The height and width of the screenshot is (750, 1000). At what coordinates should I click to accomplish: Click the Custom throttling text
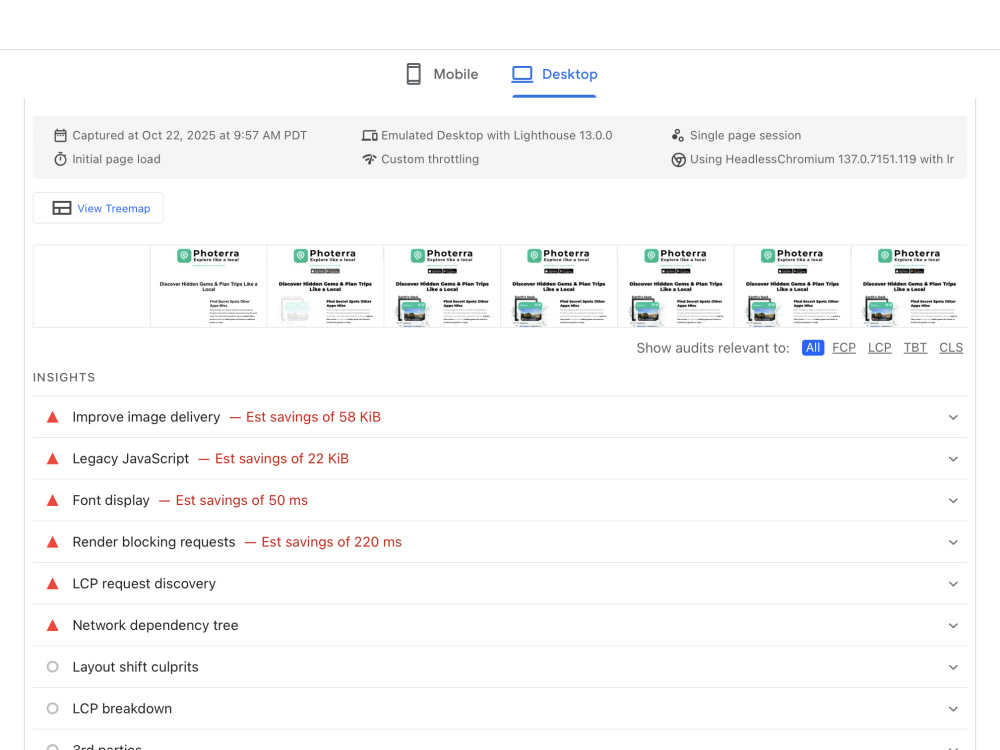point(430,159)
